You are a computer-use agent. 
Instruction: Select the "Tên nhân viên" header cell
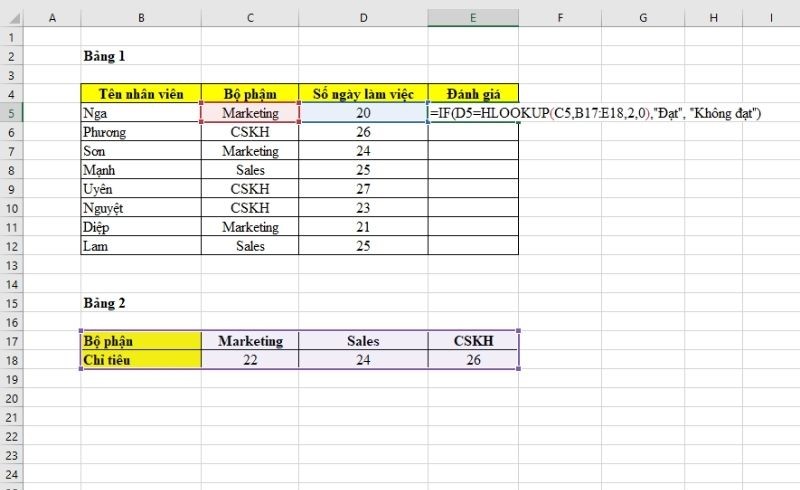pos(140,94)
